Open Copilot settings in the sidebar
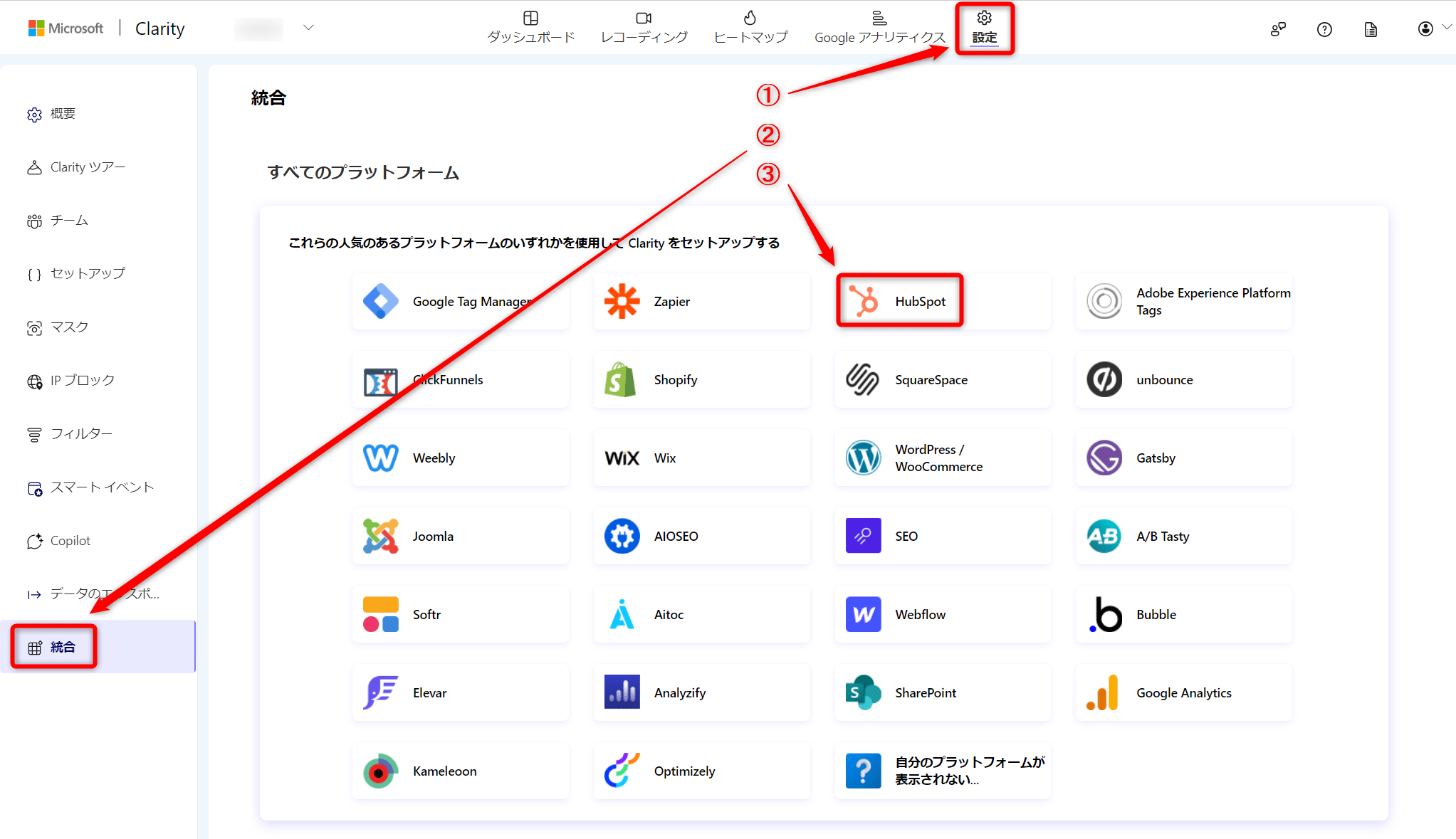 [x=98, y=541]
